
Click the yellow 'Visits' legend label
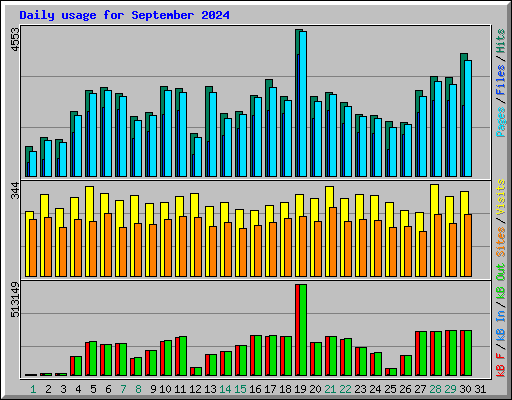pyautogui.click(x=501, y=197)
